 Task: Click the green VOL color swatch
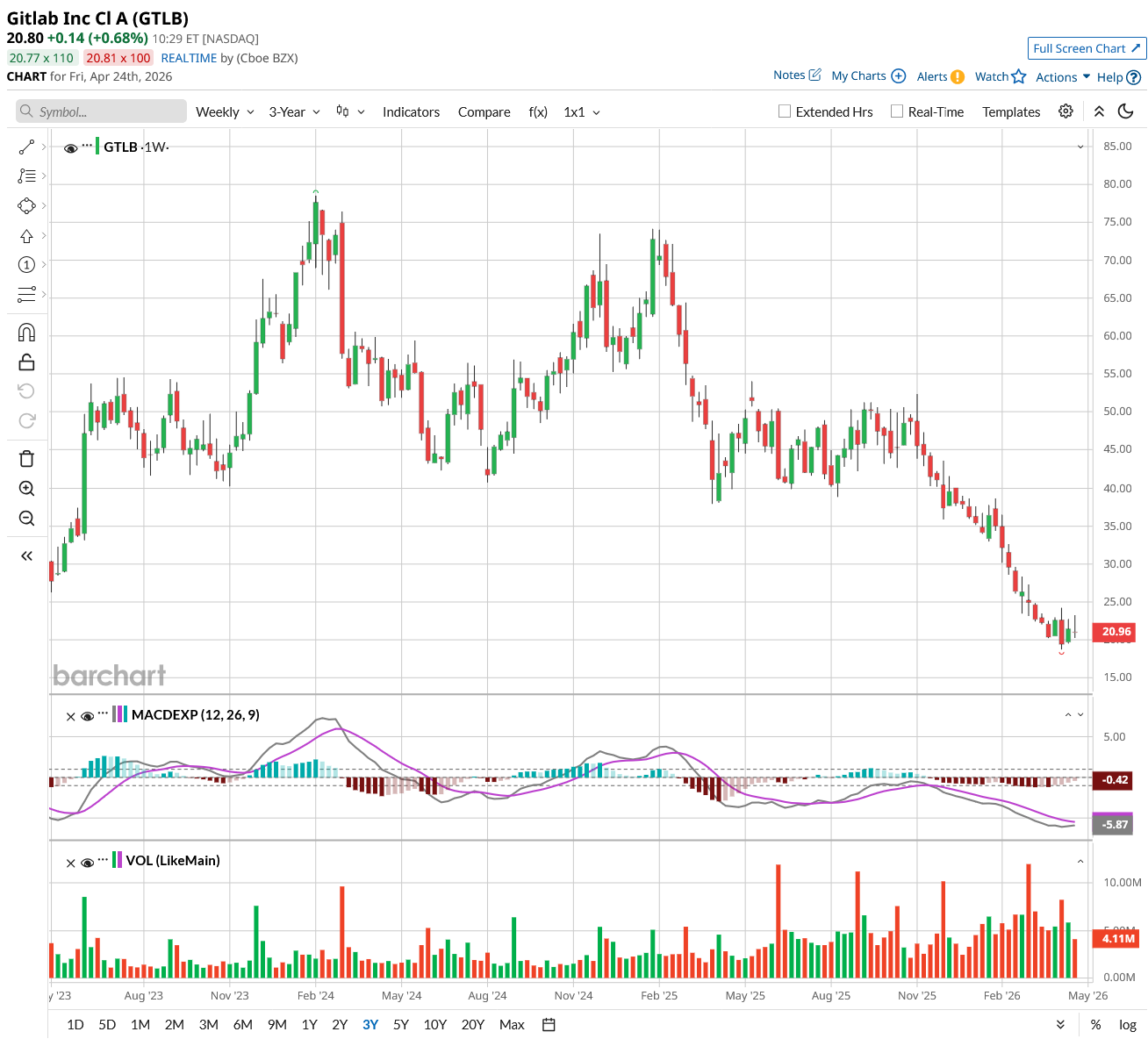[114, 860]
